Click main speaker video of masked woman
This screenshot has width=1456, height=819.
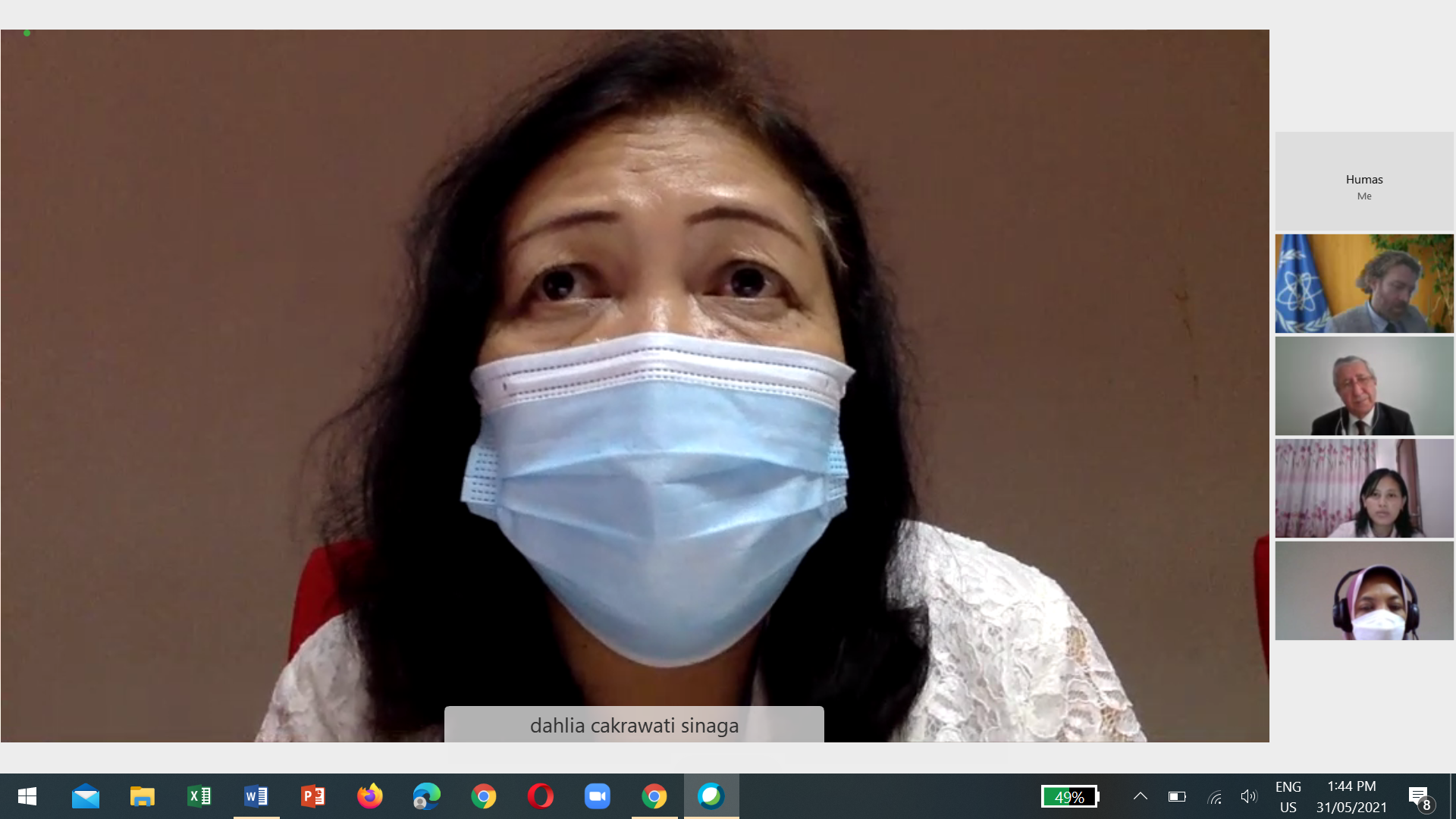[x=635, y=386]
